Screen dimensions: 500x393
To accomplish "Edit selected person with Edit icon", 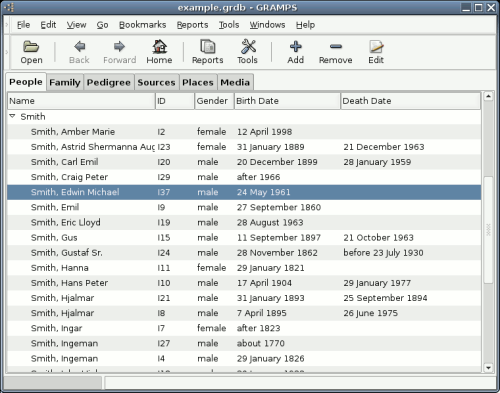I will coord(376,47).
